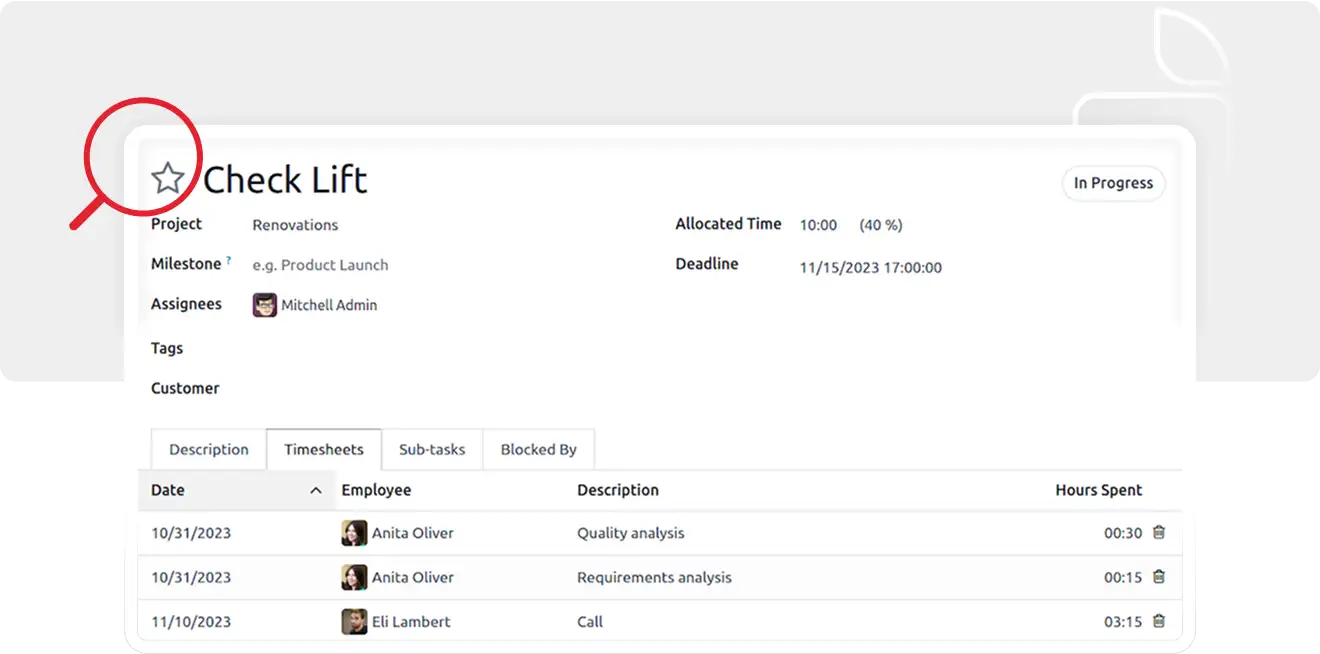Click Anita Oliver's avatar in Quality analysis row
This screenshot has height=654, width=1320.
pos(354,533)
